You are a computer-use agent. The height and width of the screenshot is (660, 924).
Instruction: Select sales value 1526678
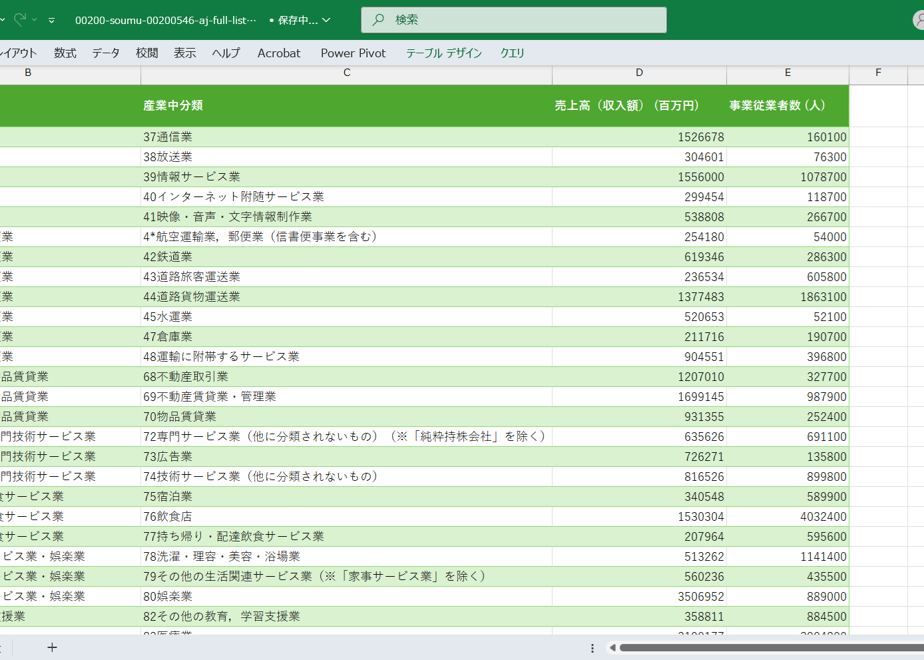point(639,137)
